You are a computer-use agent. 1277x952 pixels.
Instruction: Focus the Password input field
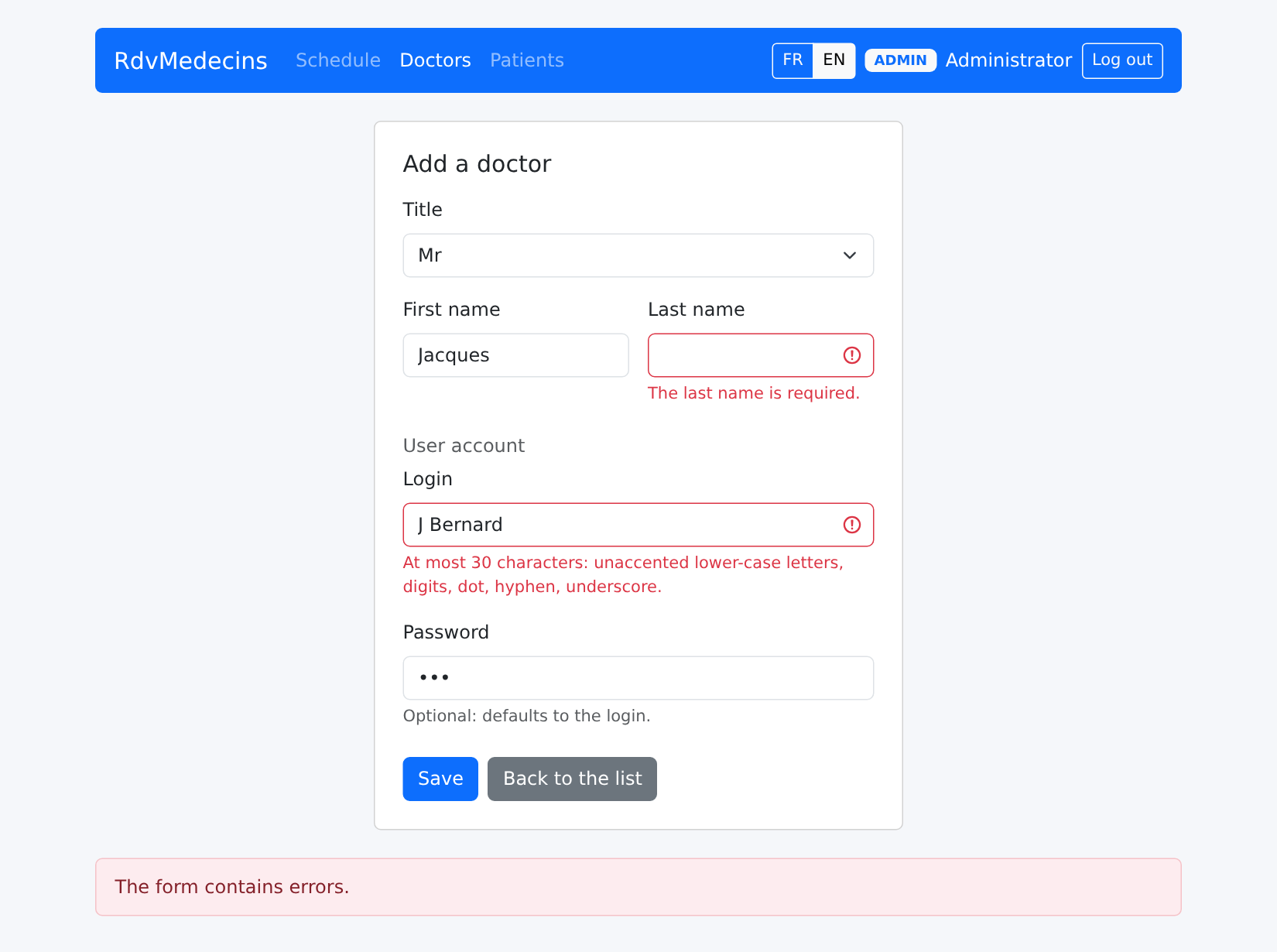(638, 678)
